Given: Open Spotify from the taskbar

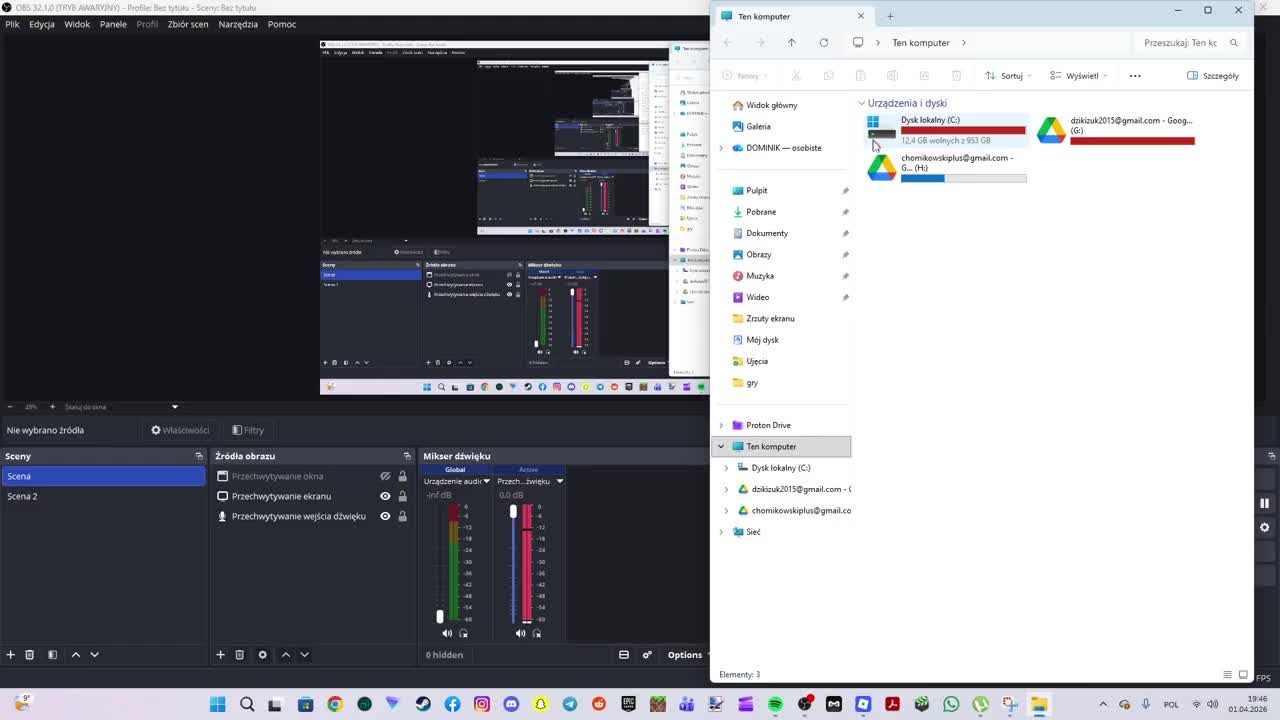Looking at the screenshot, I should [776, 705].
